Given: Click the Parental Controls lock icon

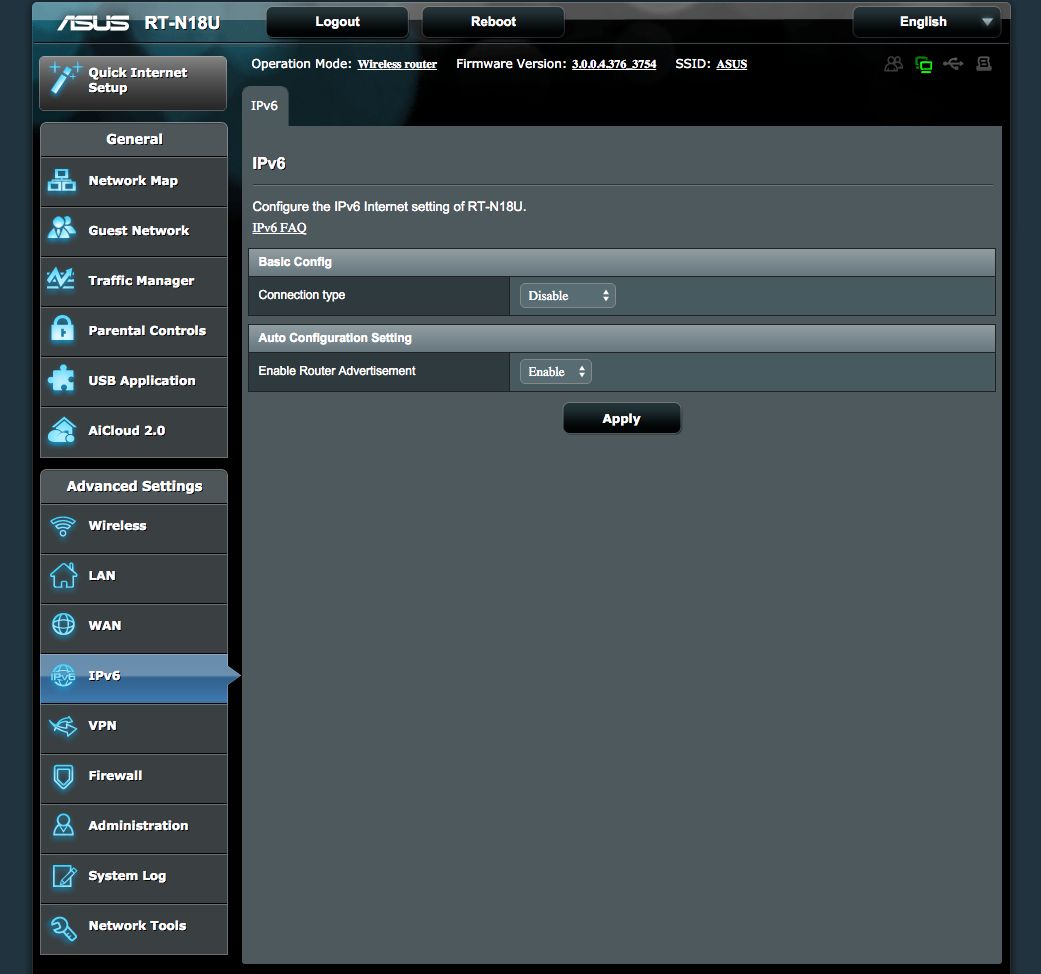Looking at the screenshot, I should [x=62, y=329].
